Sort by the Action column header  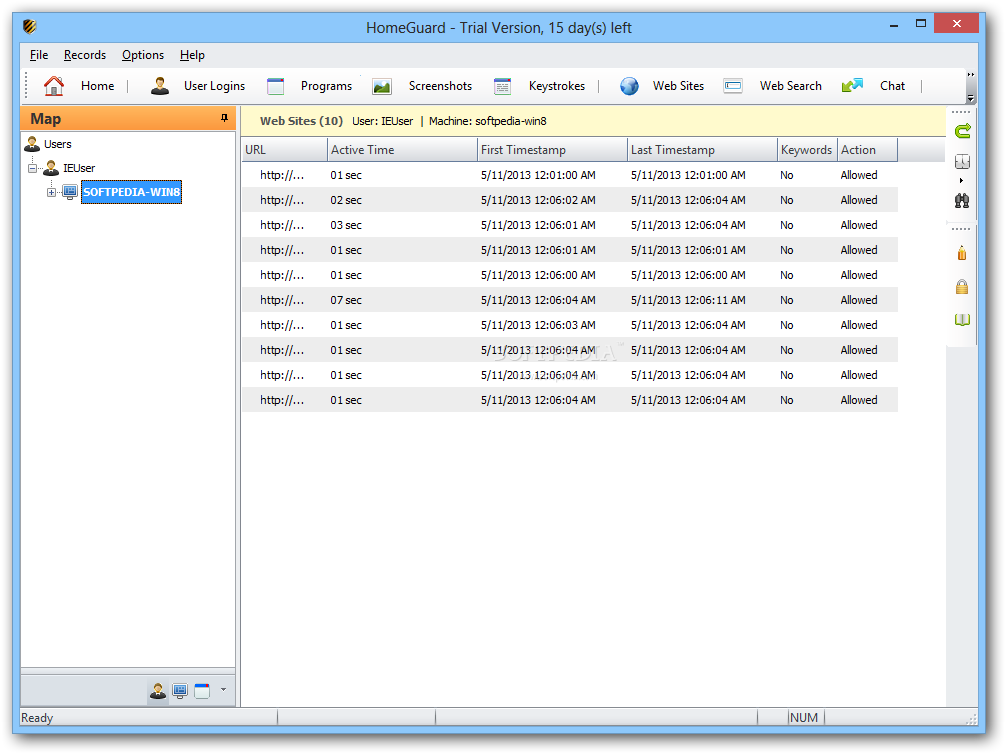868,150
